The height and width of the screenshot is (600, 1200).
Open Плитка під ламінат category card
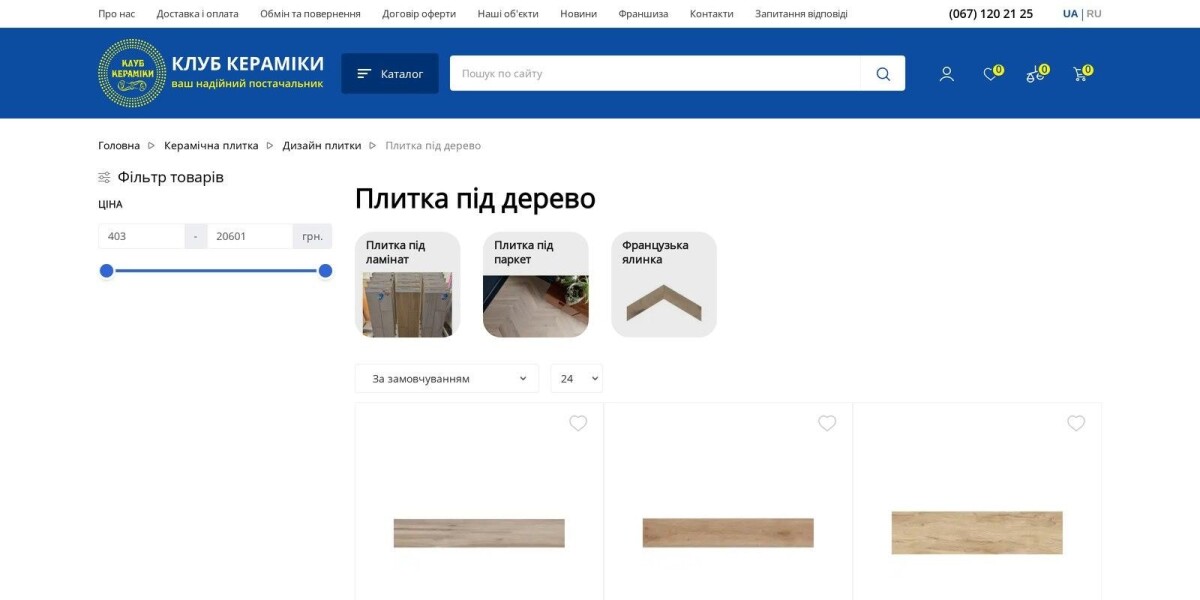408,285
